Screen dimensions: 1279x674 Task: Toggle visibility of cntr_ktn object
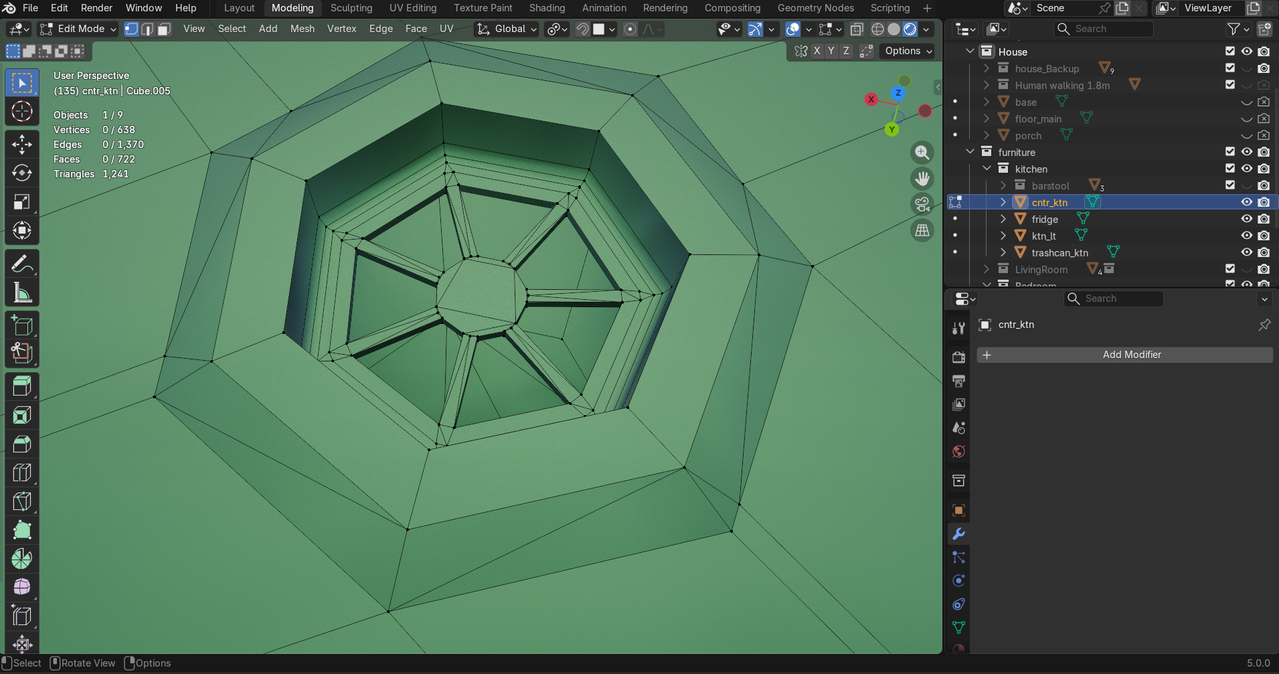(x=1246, y=202)
